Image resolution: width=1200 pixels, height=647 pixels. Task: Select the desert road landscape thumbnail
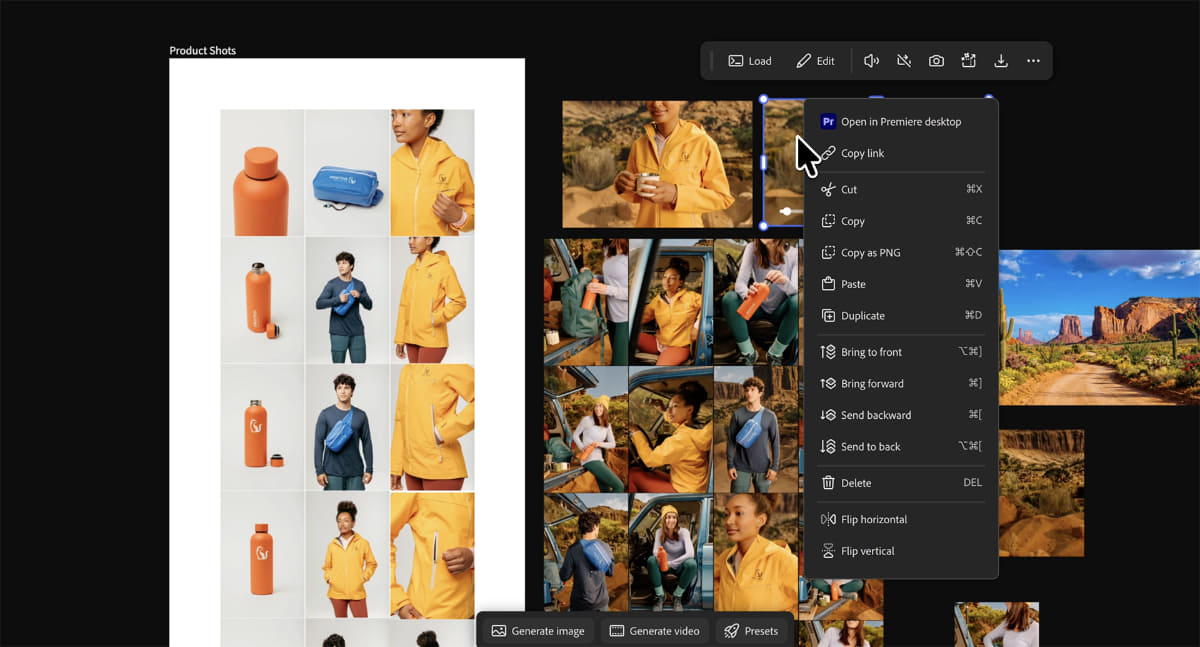coord(1099,327)
